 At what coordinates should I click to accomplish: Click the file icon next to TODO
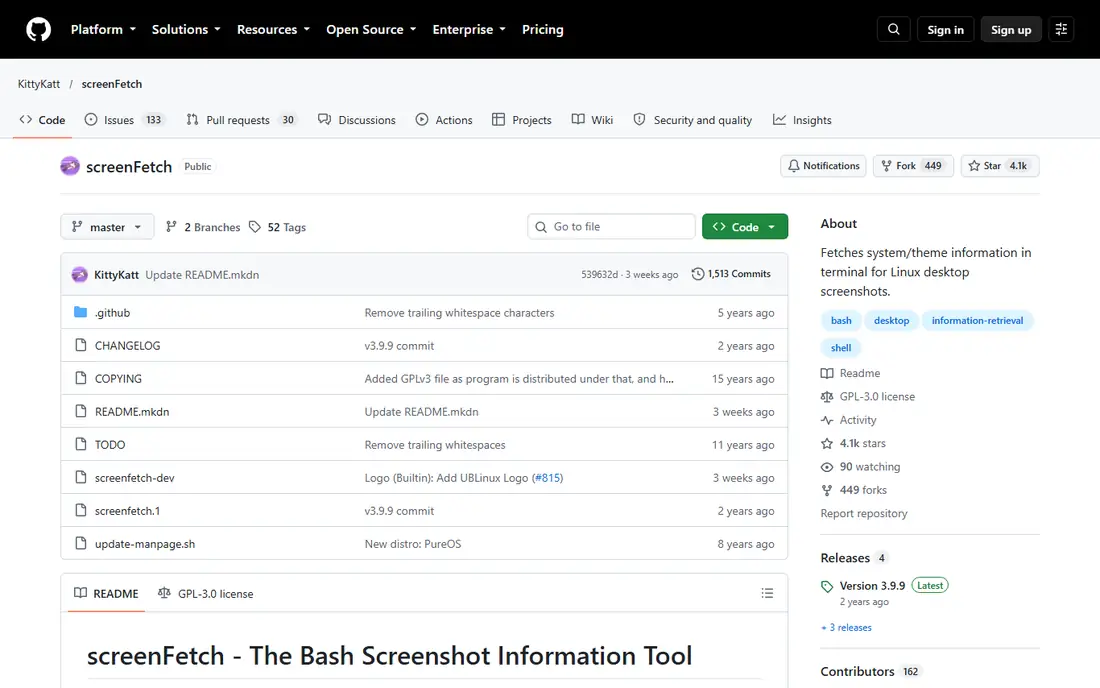81,444
